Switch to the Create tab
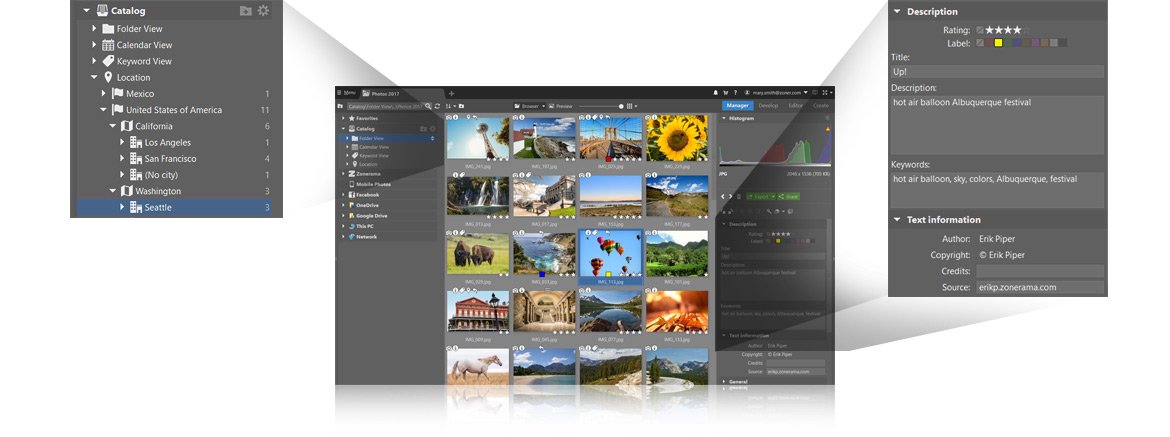The height and width of the screenshot is (437, 1170). pos(821,106)
